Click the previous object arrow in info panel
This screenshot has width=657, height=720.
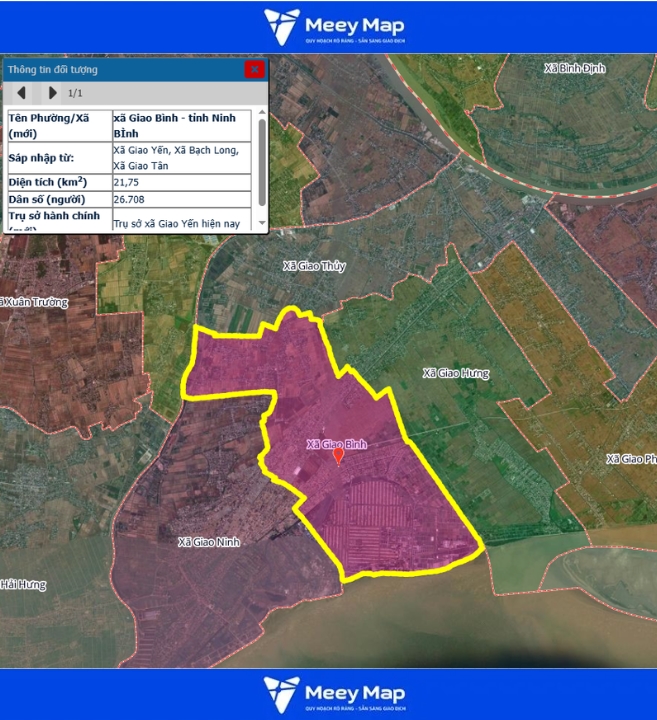tap(20, 93)
